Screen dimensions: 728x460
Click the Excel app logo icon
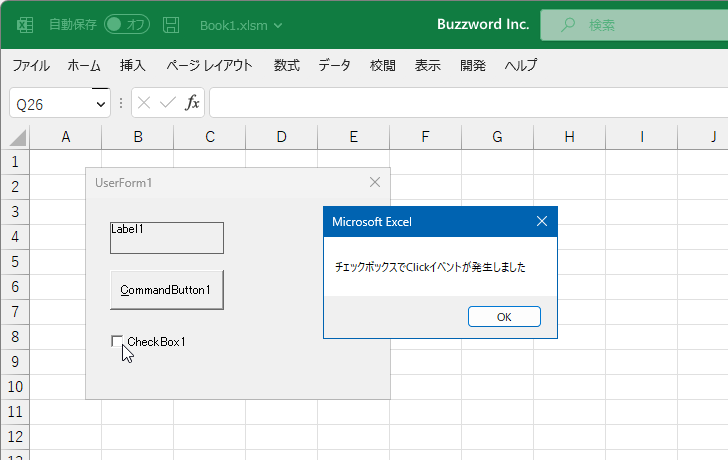point(25,25)
